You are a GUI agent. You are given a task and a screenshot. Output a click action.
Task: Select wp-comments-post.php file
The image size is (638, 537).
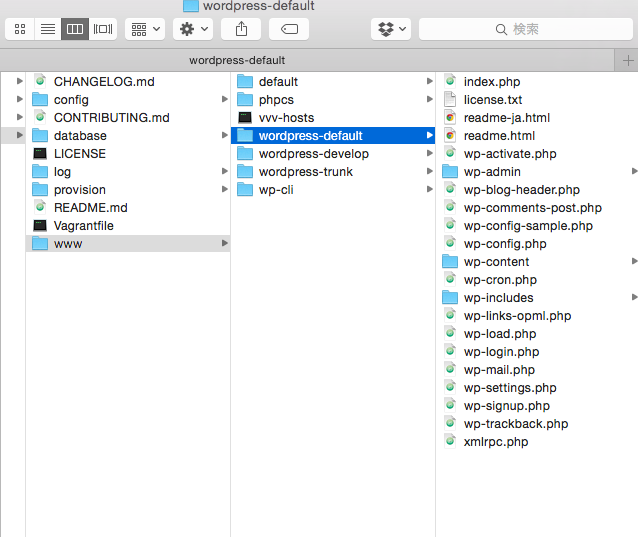click(537, 207)
